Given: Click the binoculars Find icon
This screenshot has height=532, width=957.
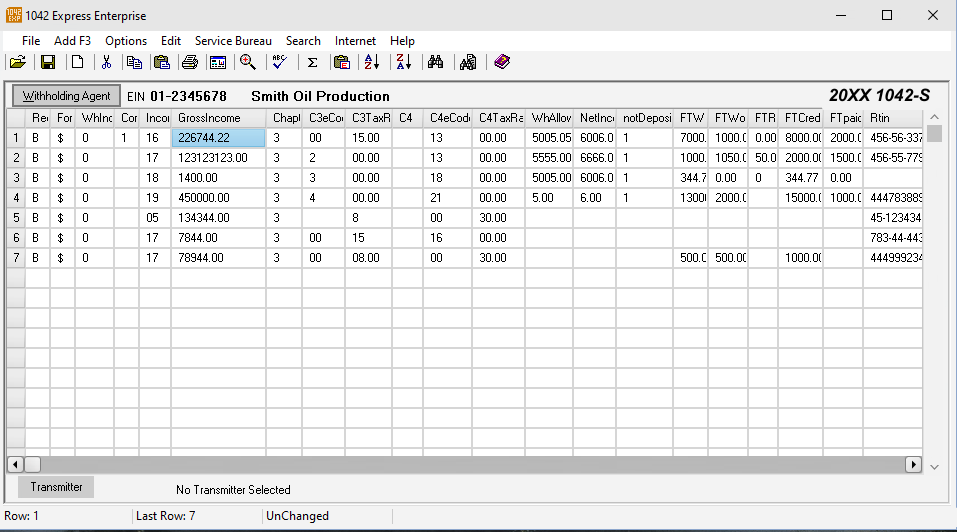Looking at the screenshot, I should coord(435,62).
